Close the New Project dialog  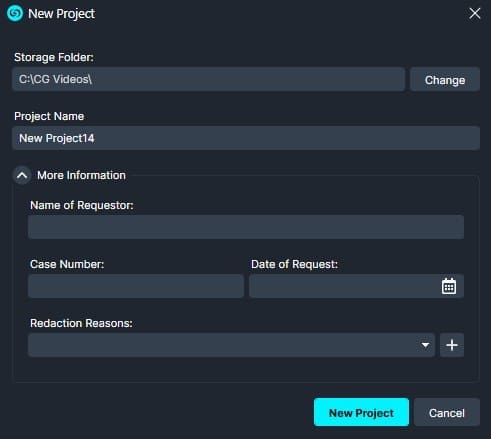click(474, 14)
